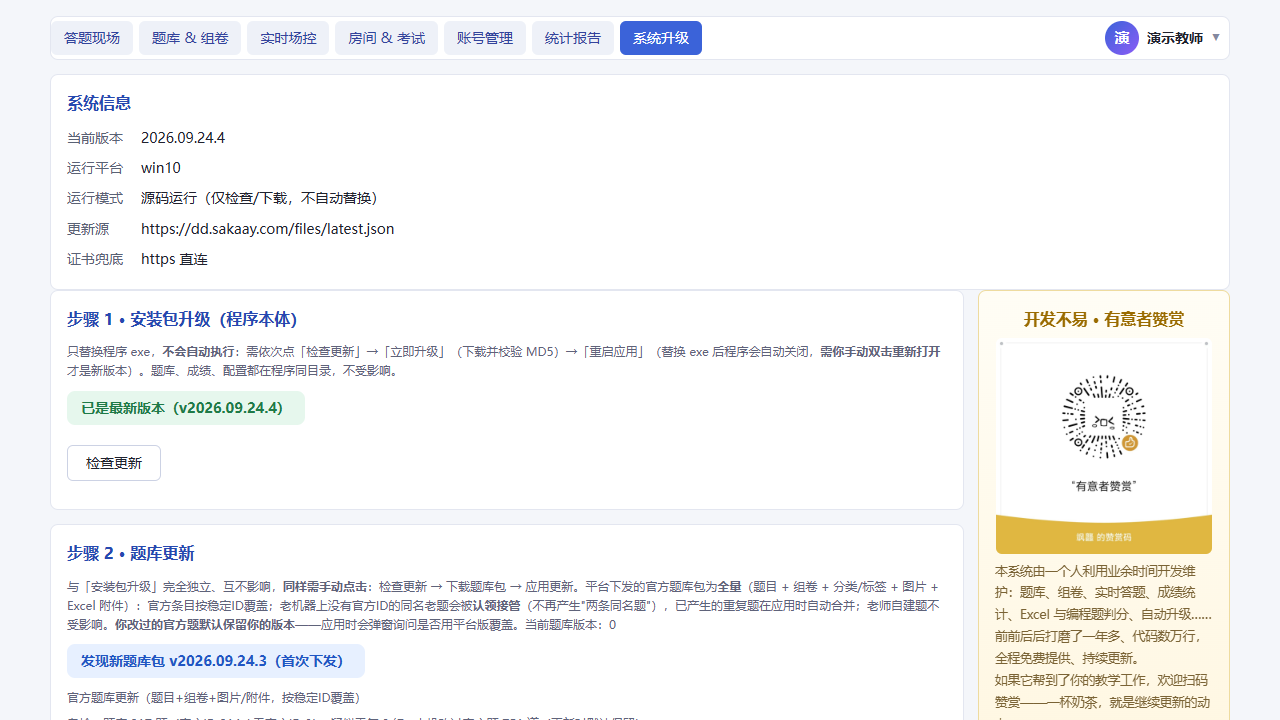Select the 账号管理 tab
The image size is (1280, 720).
click(x=485, y=38)
